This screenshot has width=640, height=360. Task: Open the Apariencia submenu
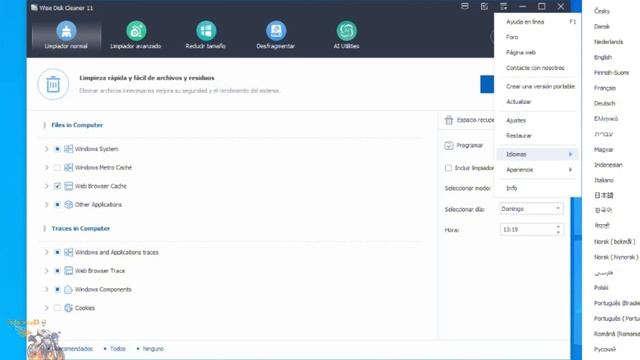click(x=537, y=170)
